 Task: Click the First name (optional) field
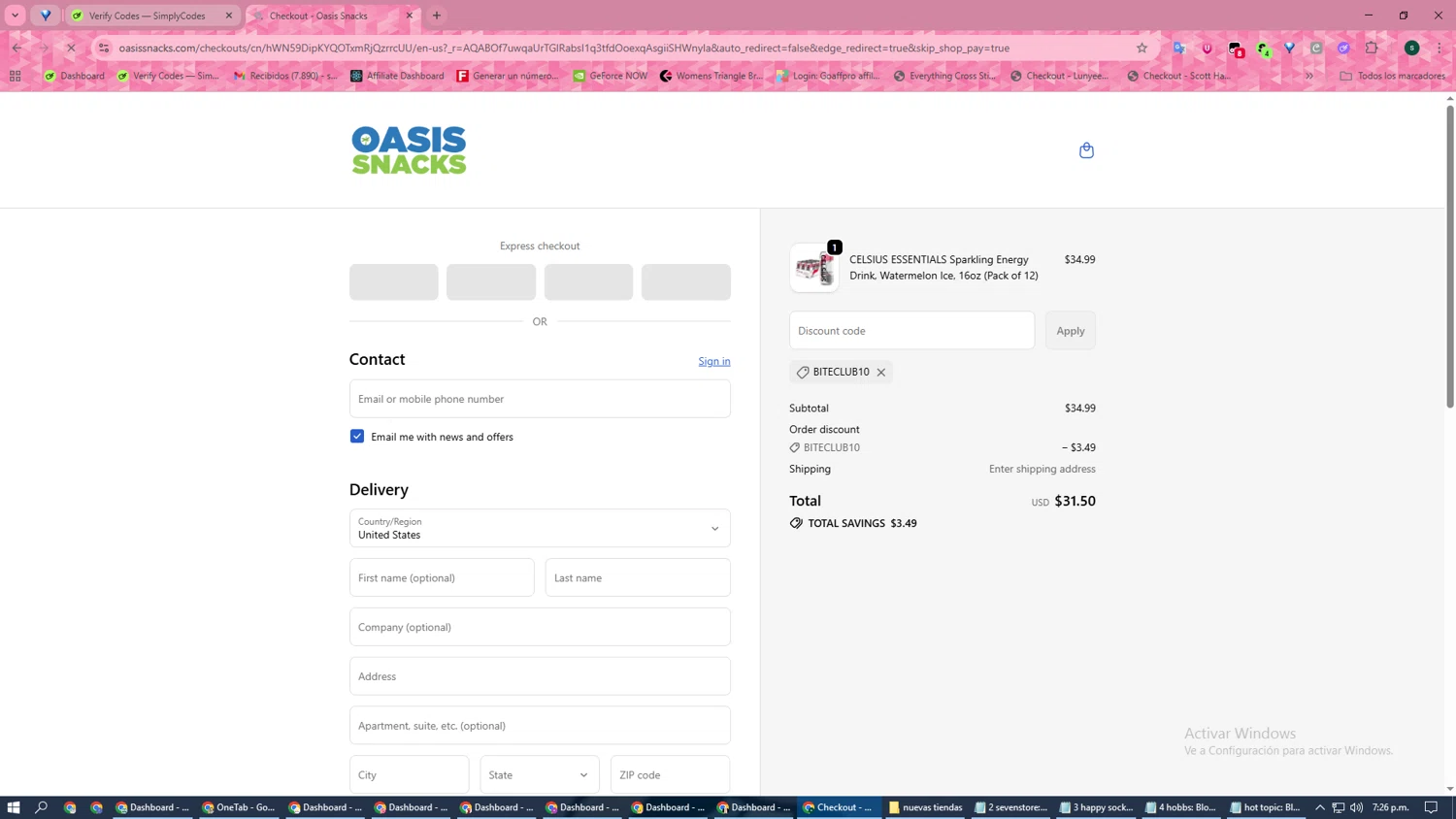pos(442,577)
